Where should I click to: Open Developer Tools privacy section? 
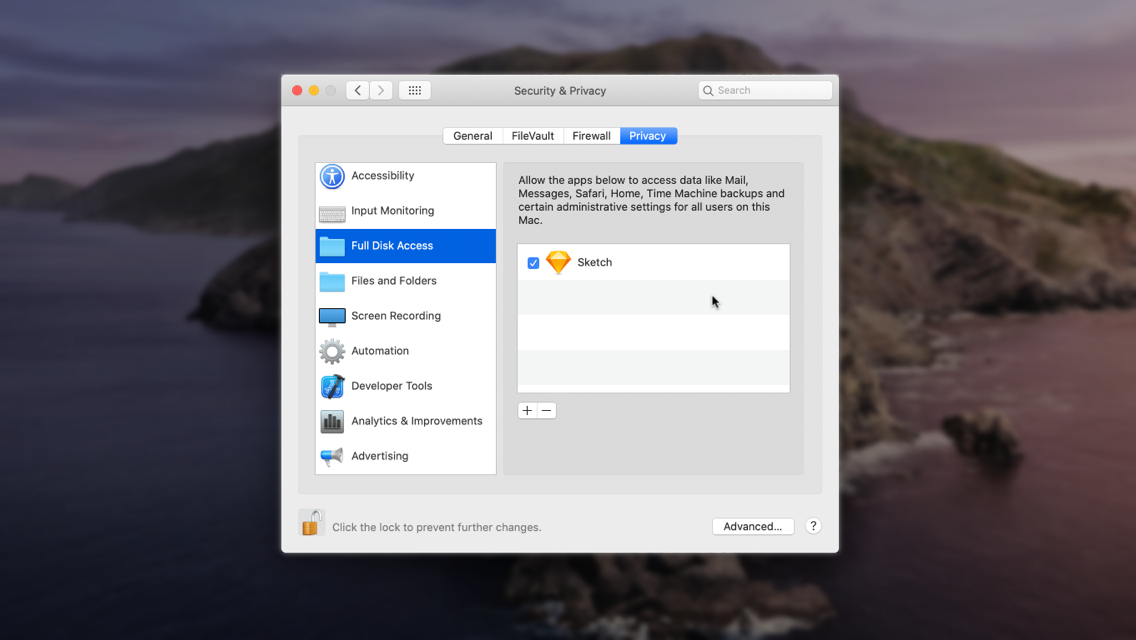(391, 386)
